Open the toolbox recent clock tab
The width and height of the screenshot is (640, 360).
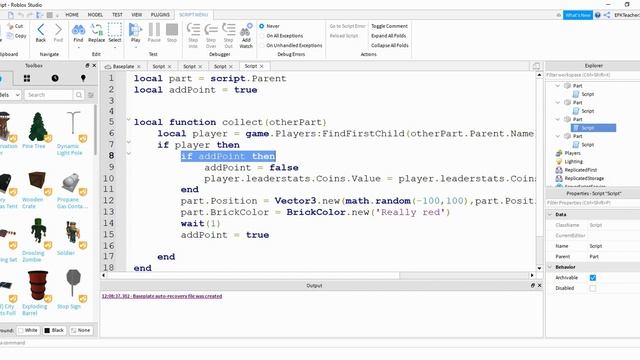(x=55, y=78)
